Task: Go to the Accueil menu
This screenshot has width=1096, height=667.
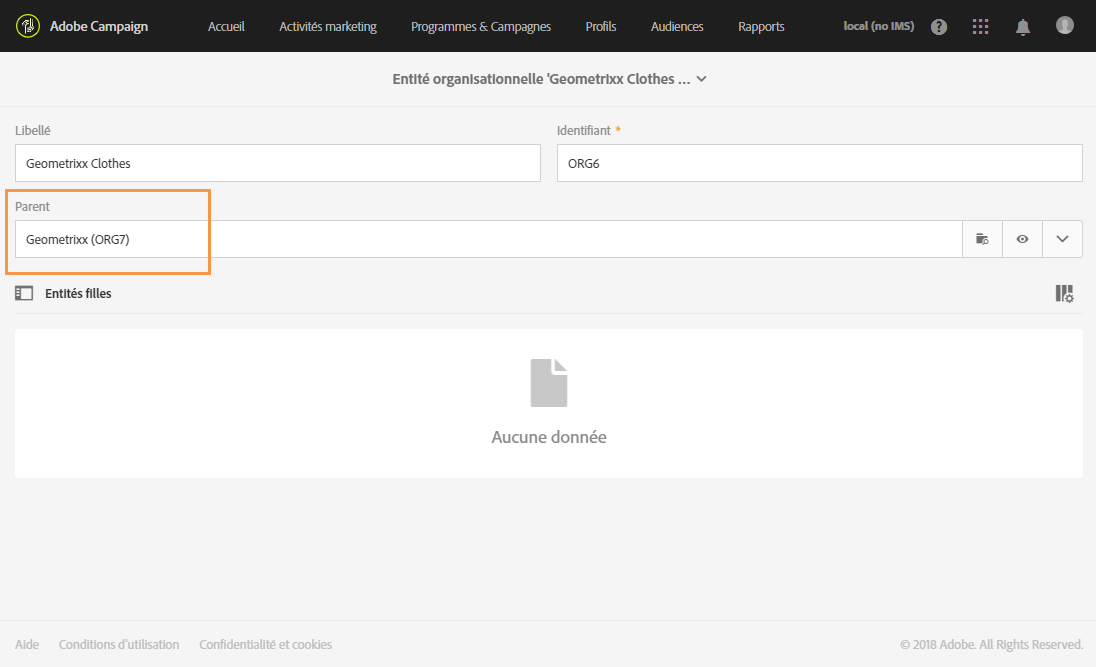Action: click(226, 27)
